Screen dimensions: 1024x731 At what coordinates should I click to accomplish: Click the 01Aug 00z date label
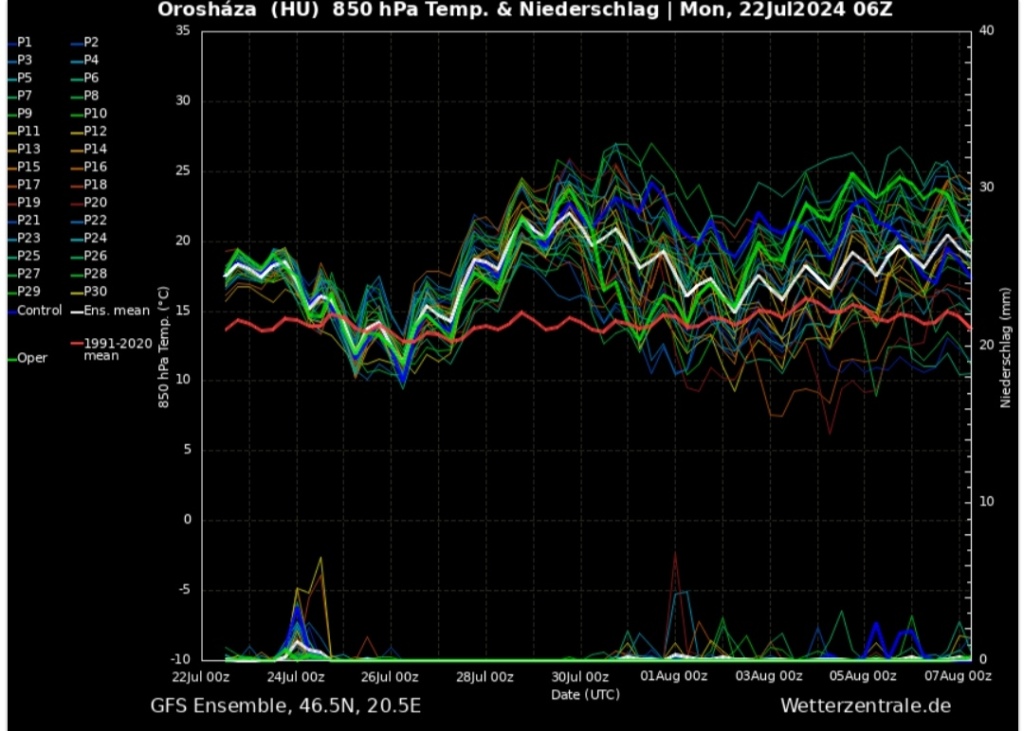click(675, 677)
